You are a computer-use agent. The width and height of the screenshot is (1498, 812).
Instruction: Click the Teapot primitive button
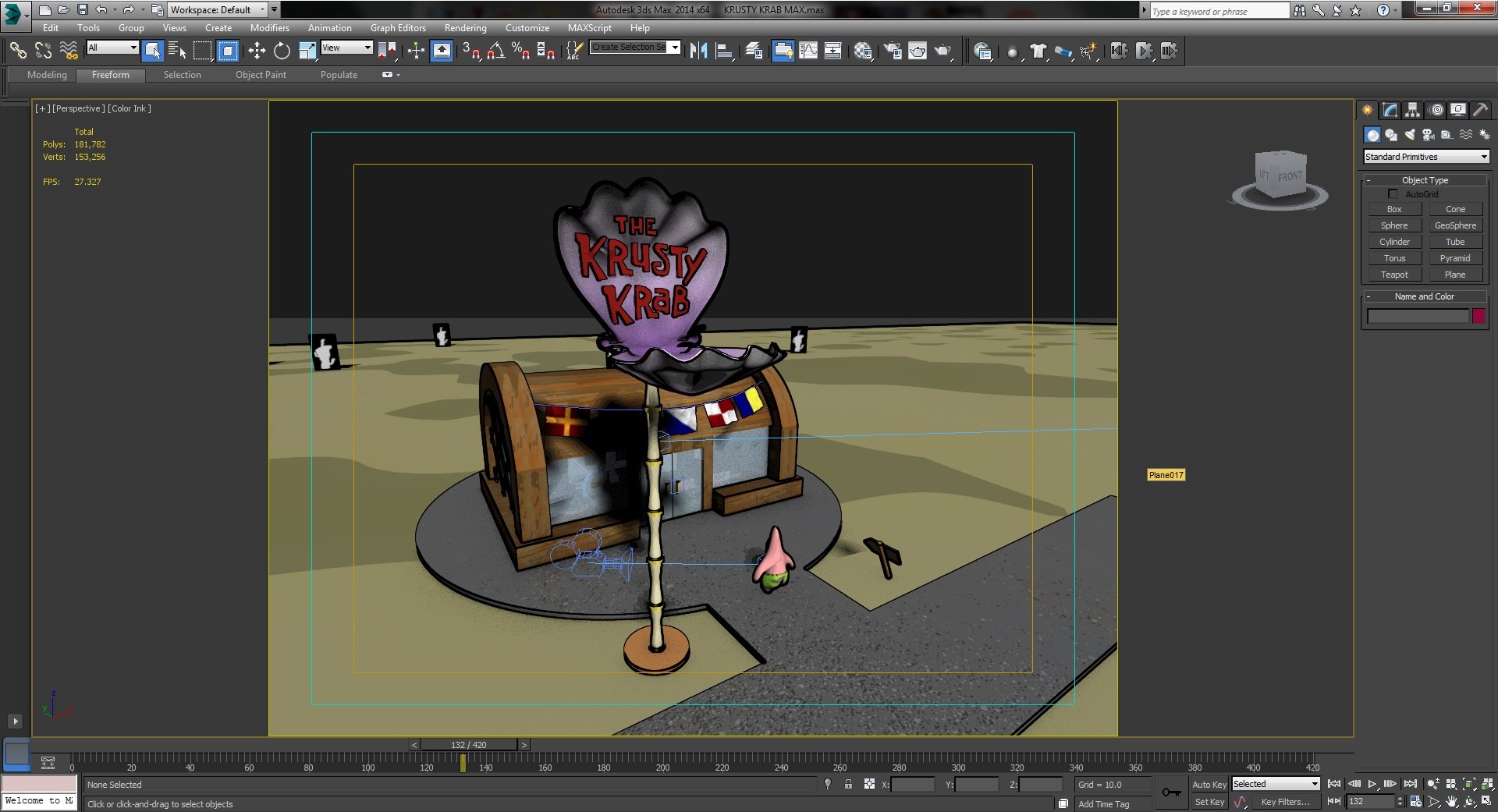(1394, 275)
